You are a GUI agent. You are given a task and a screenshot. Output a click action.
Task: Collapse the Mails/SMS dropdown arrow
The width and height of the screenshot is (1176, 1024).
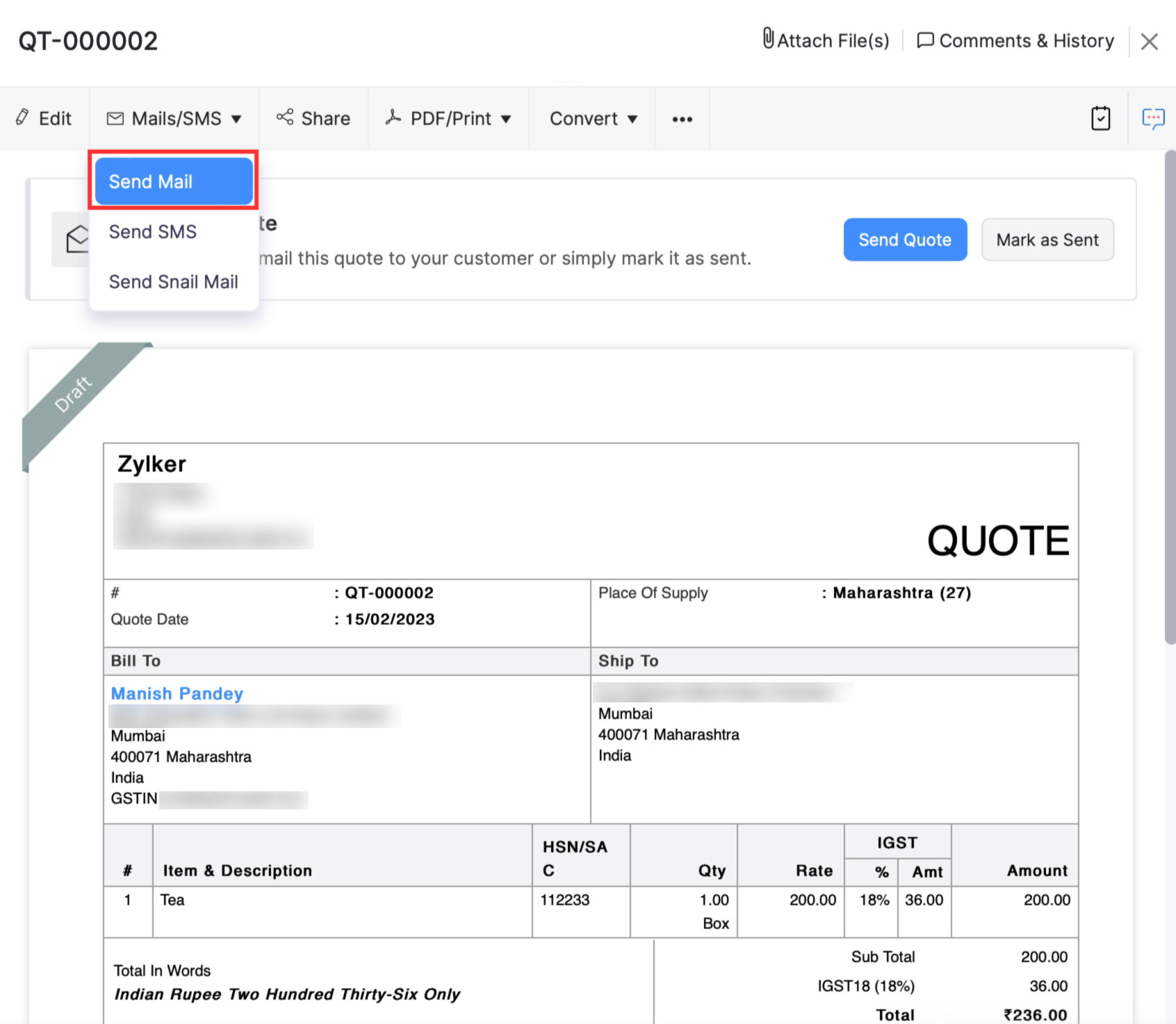236,119
